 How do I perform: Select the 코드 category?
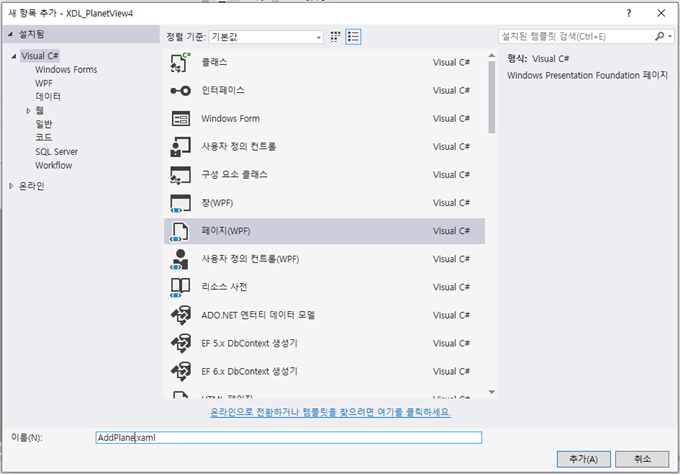click(43, 137)
